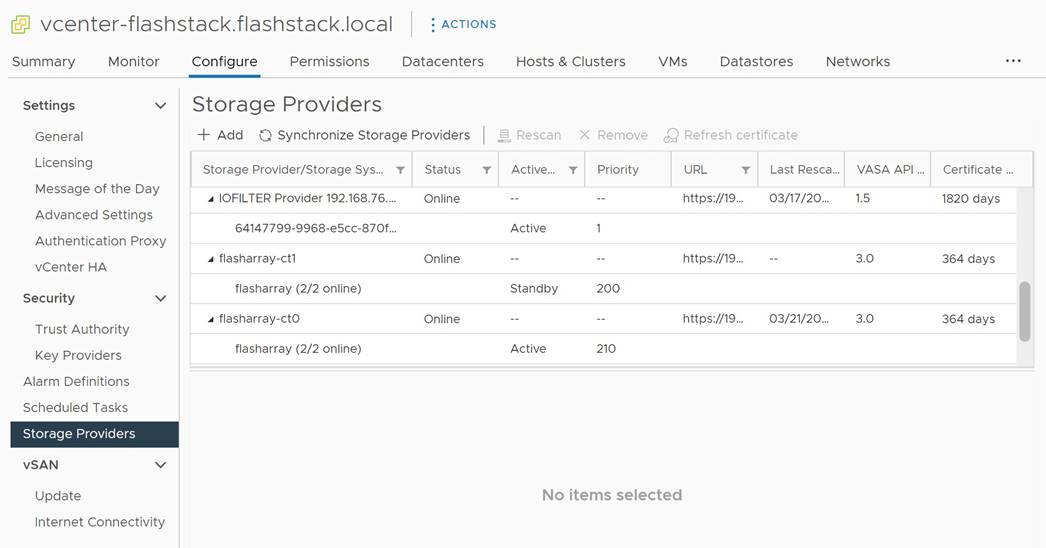1046x548 pixels.
Task: Open vSAN Update
Action: 57,496
